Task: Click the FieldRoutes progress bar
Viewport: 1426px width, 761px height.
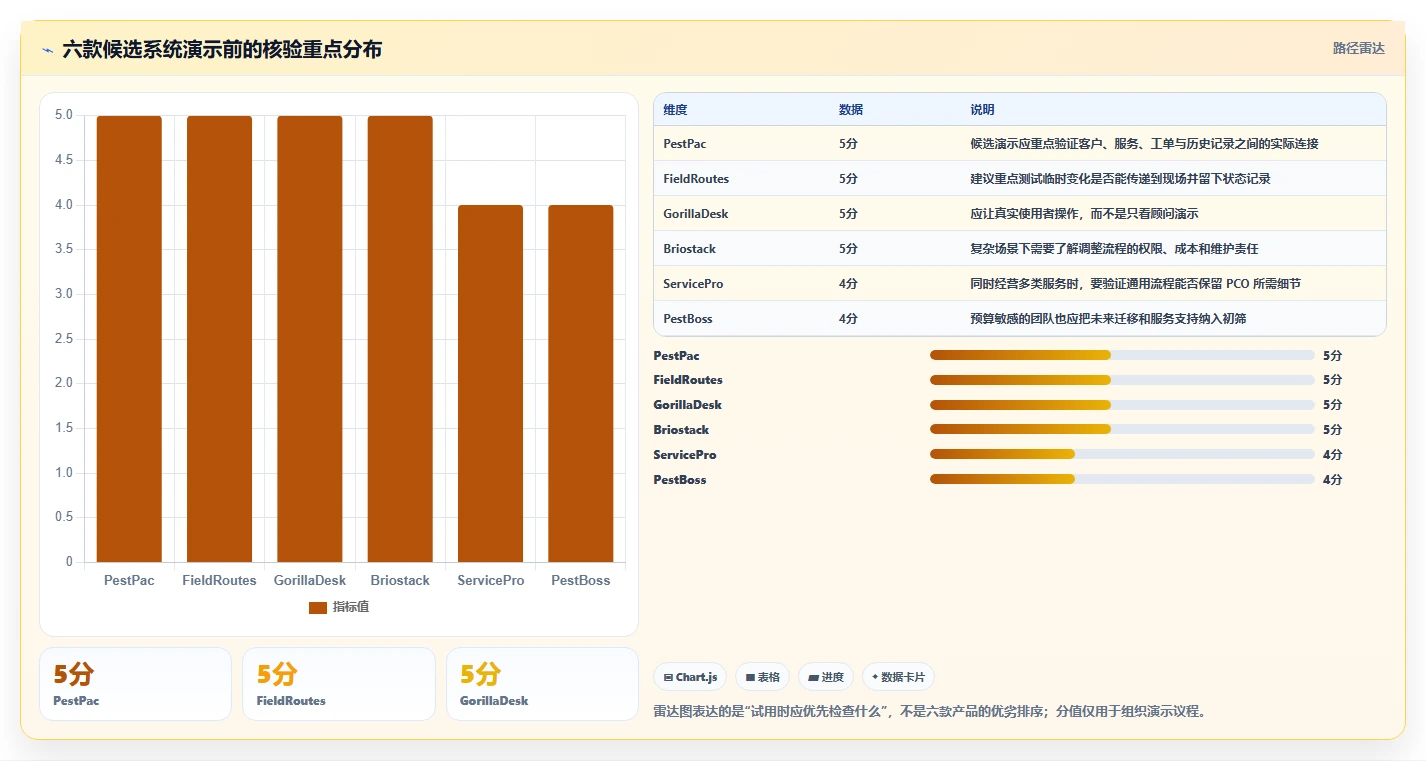Action: (x=1122, y=380)
